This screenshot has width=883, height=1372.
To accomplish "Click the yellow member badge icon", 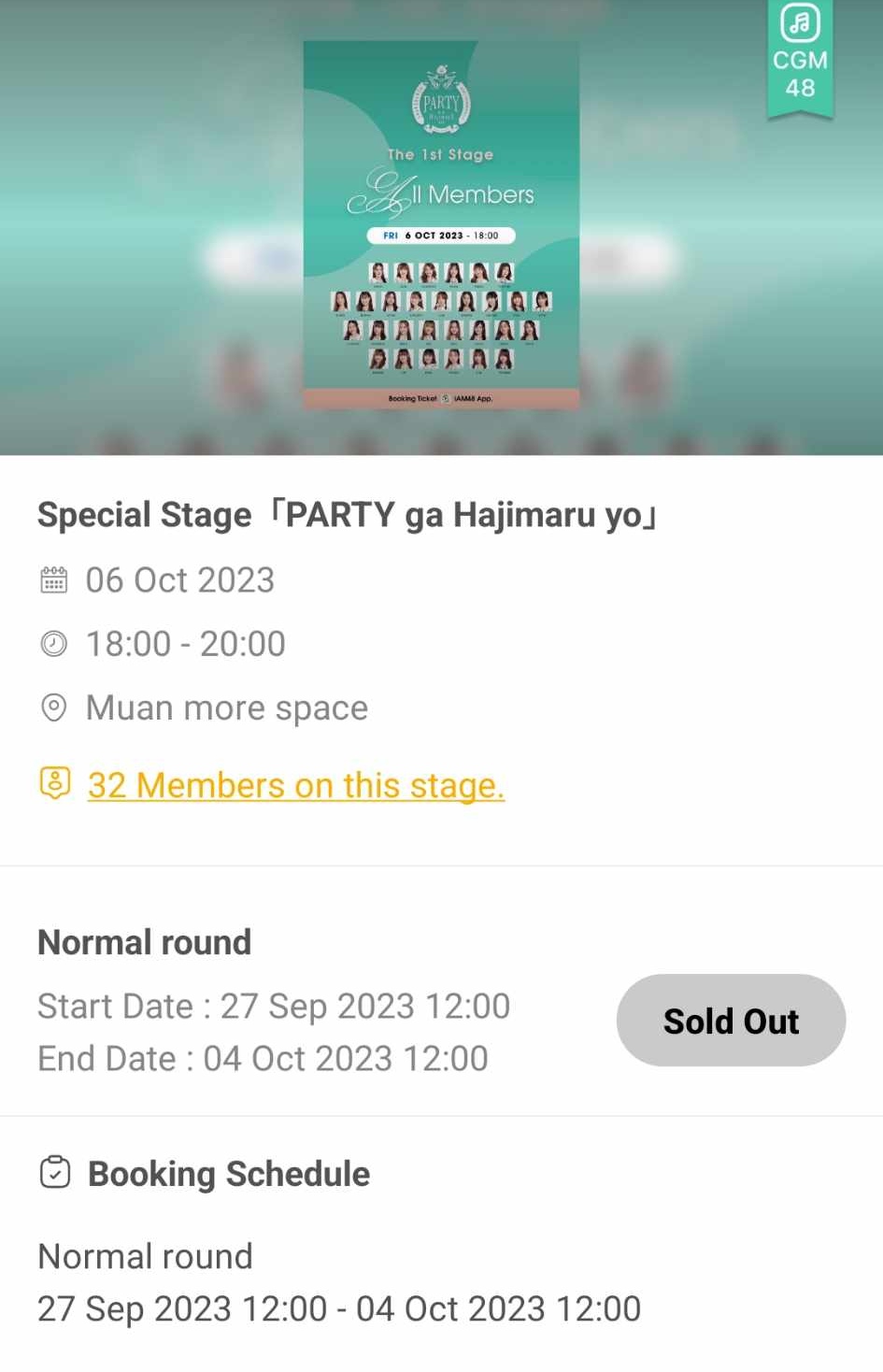I will pos(55,783).
